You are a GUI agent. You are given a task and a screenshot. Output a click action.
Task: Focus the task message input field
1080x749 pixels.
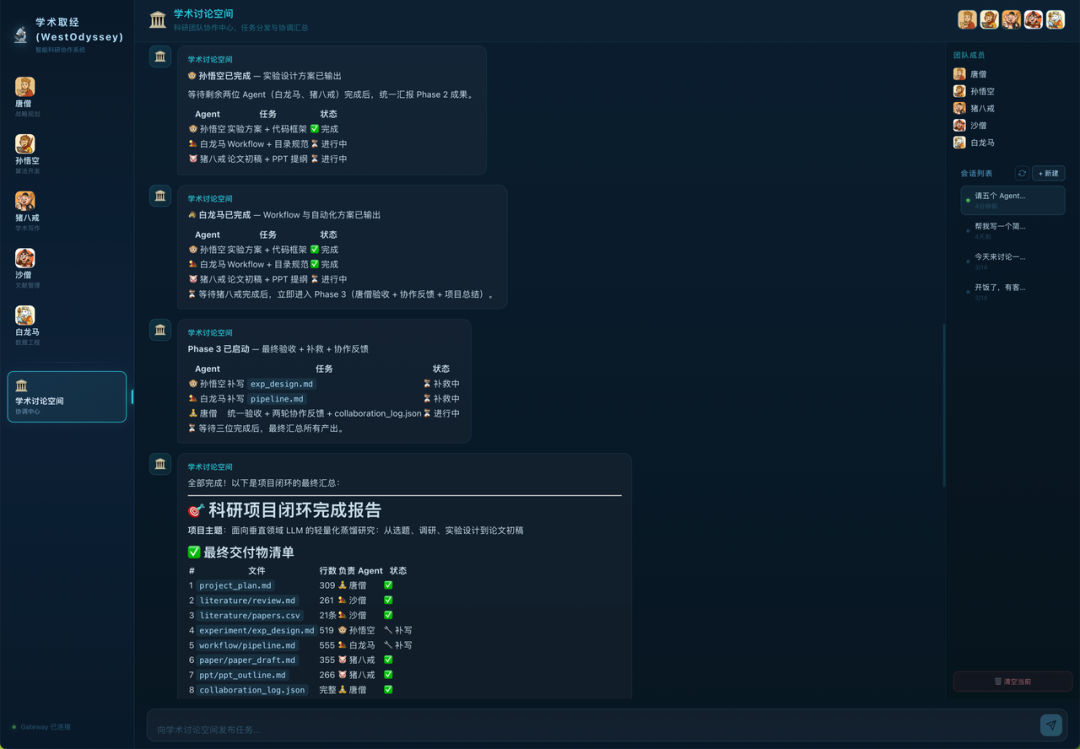(x=590, y=728)
